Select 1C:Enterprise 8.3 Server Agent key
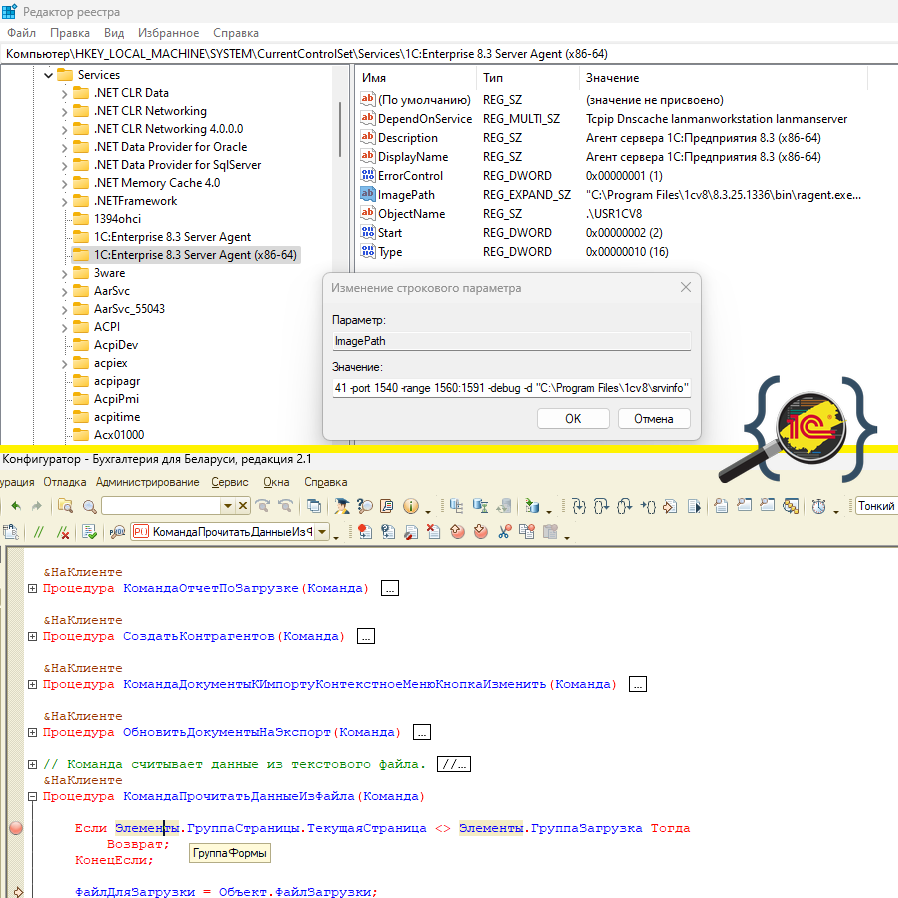This screenshot has height=898, width=898. tap(172, 237)
